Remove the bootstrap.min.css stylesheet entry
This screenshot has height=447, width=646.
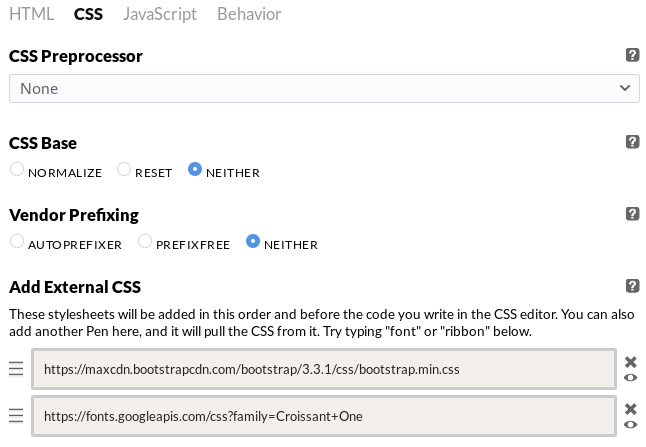pyautogui.click(x=631, y=362)
